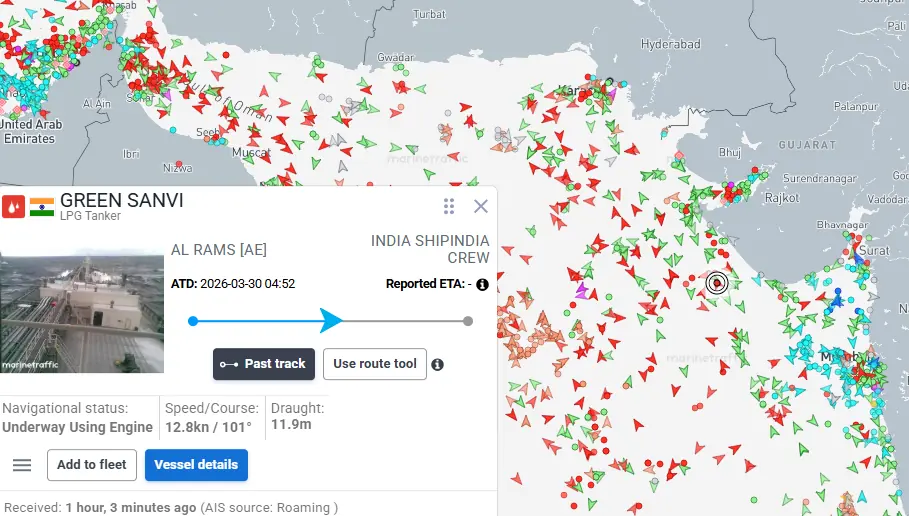The width and height of the screenshot is (909, 516).
Task: Click the panel drag-handle dots icon
Action: pyautogui.click(x=449, y=206)
